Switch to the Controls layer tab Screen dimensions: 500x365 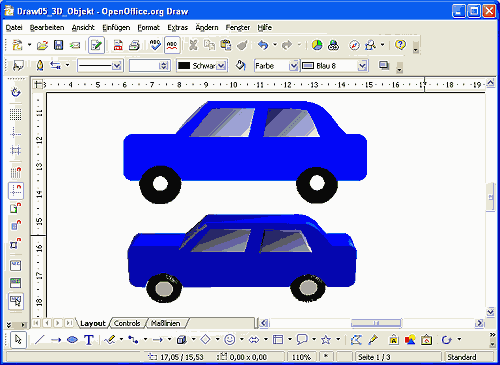coord(127,323)
